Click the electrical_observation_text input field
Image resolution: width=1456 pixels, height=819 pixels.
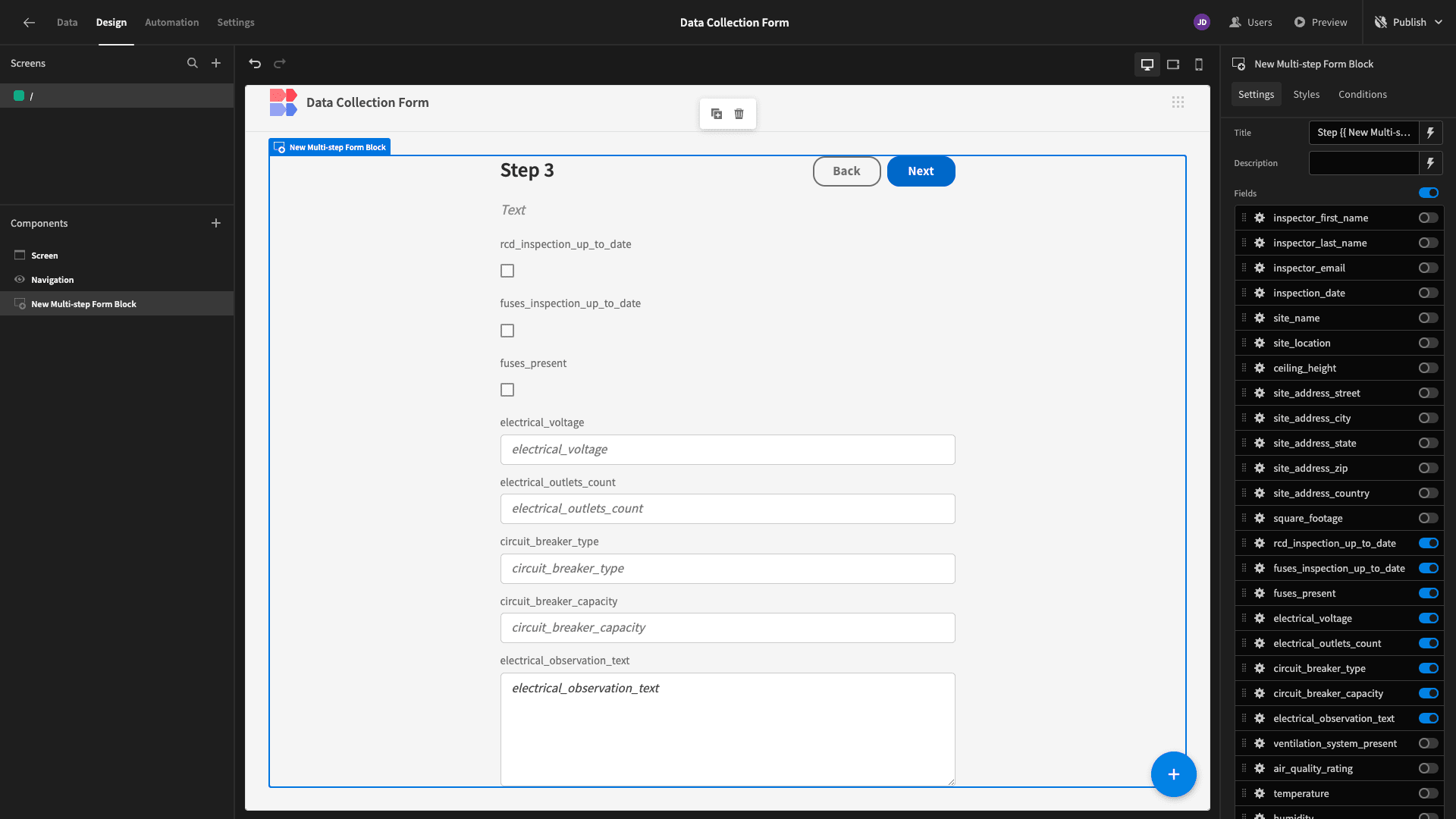(x=727, y=729)
